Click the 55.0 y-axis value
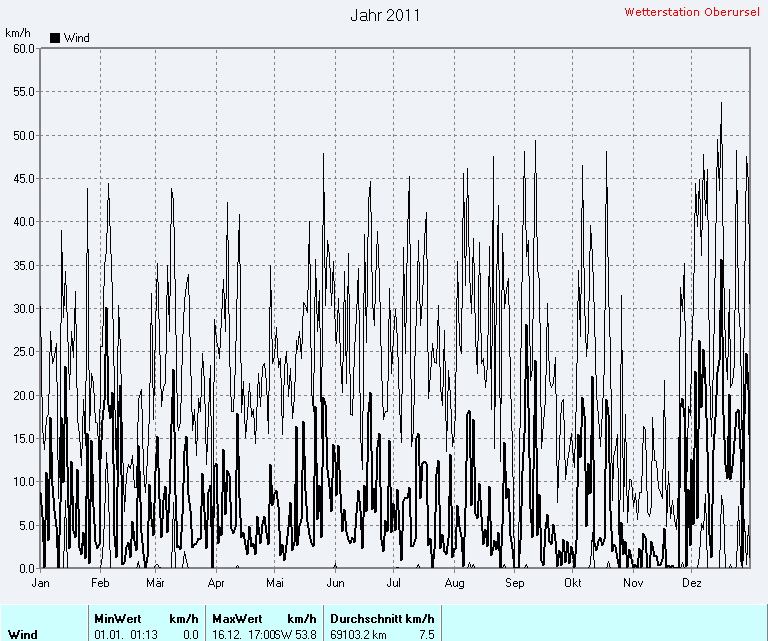768x641 pixels. point(24,92)
